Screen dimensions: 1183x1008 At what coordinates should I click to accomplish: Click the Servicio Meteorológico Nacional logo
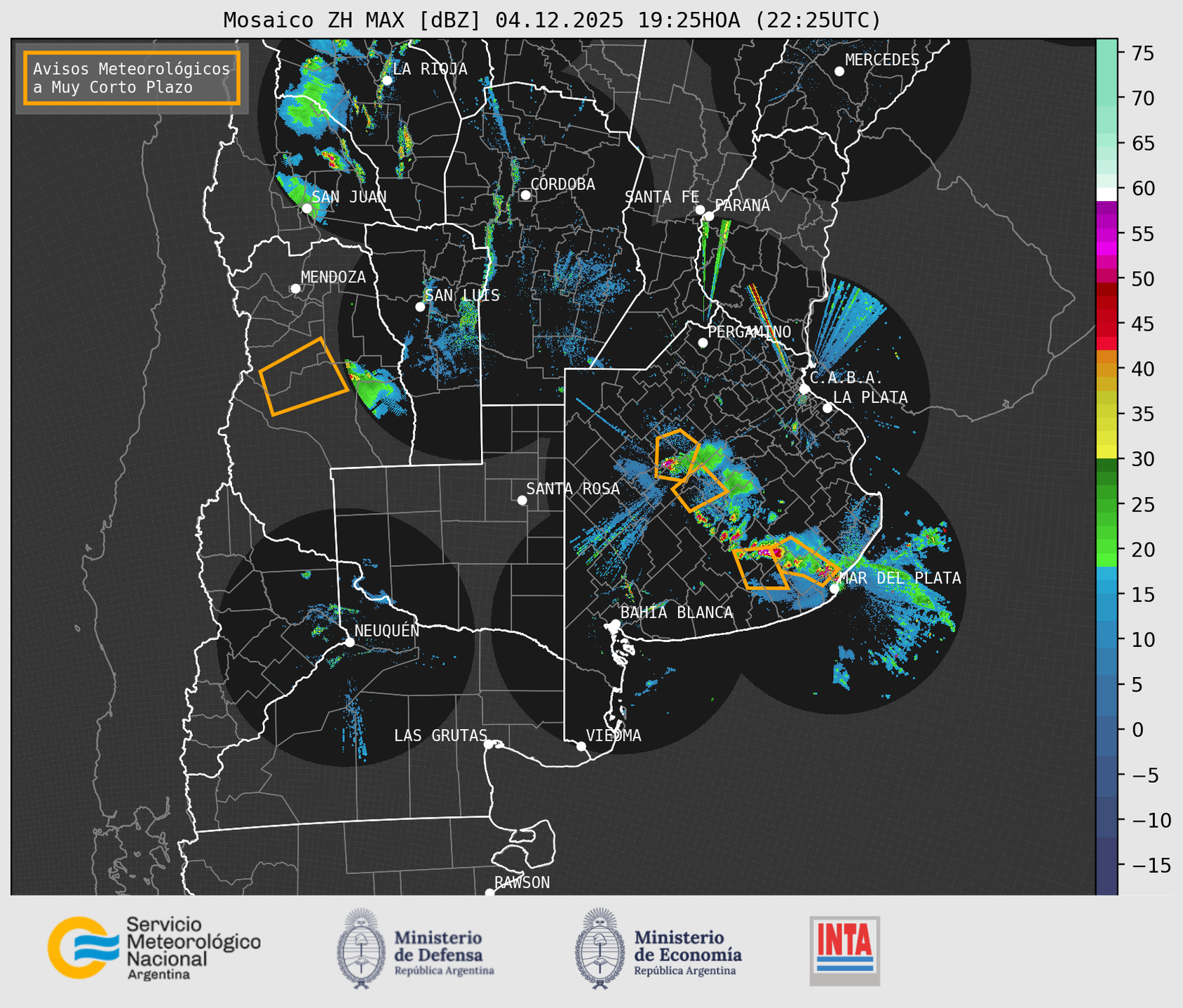tap(154, 947)
